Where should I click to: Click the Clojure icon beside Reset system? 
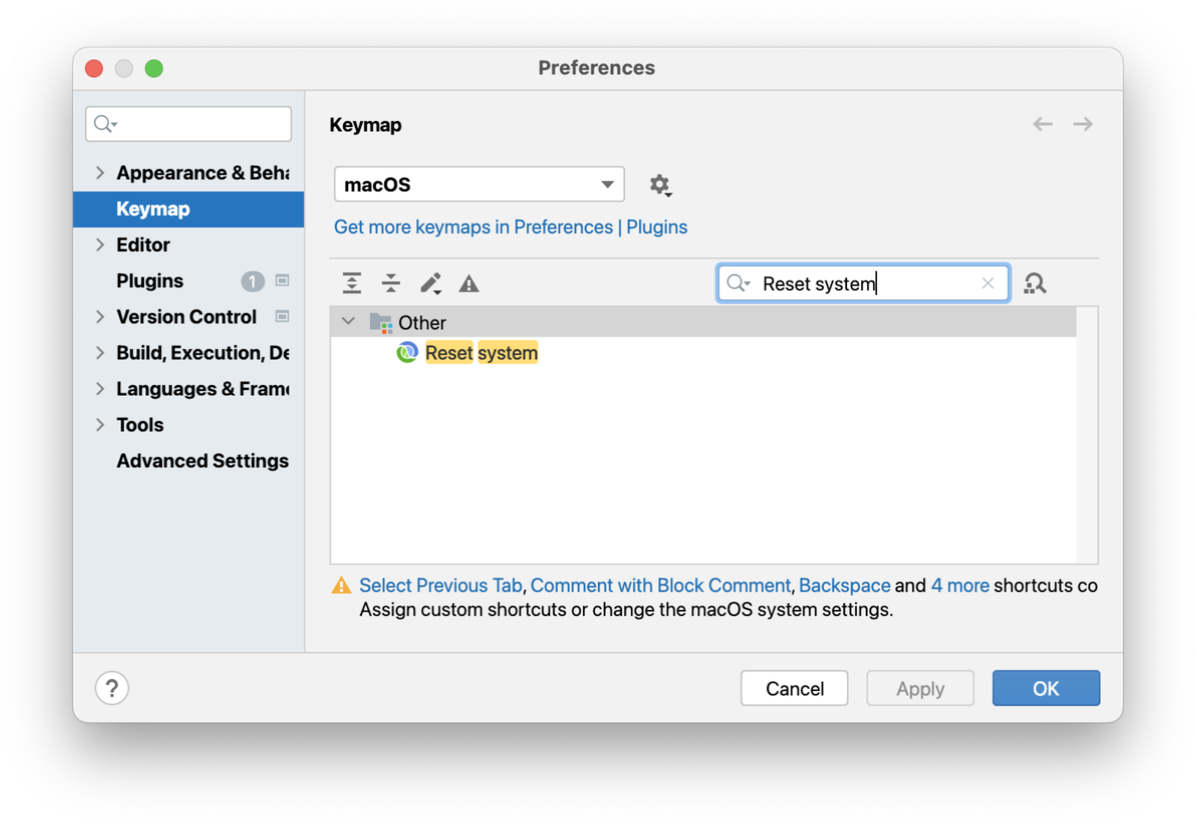coord(407,352)
